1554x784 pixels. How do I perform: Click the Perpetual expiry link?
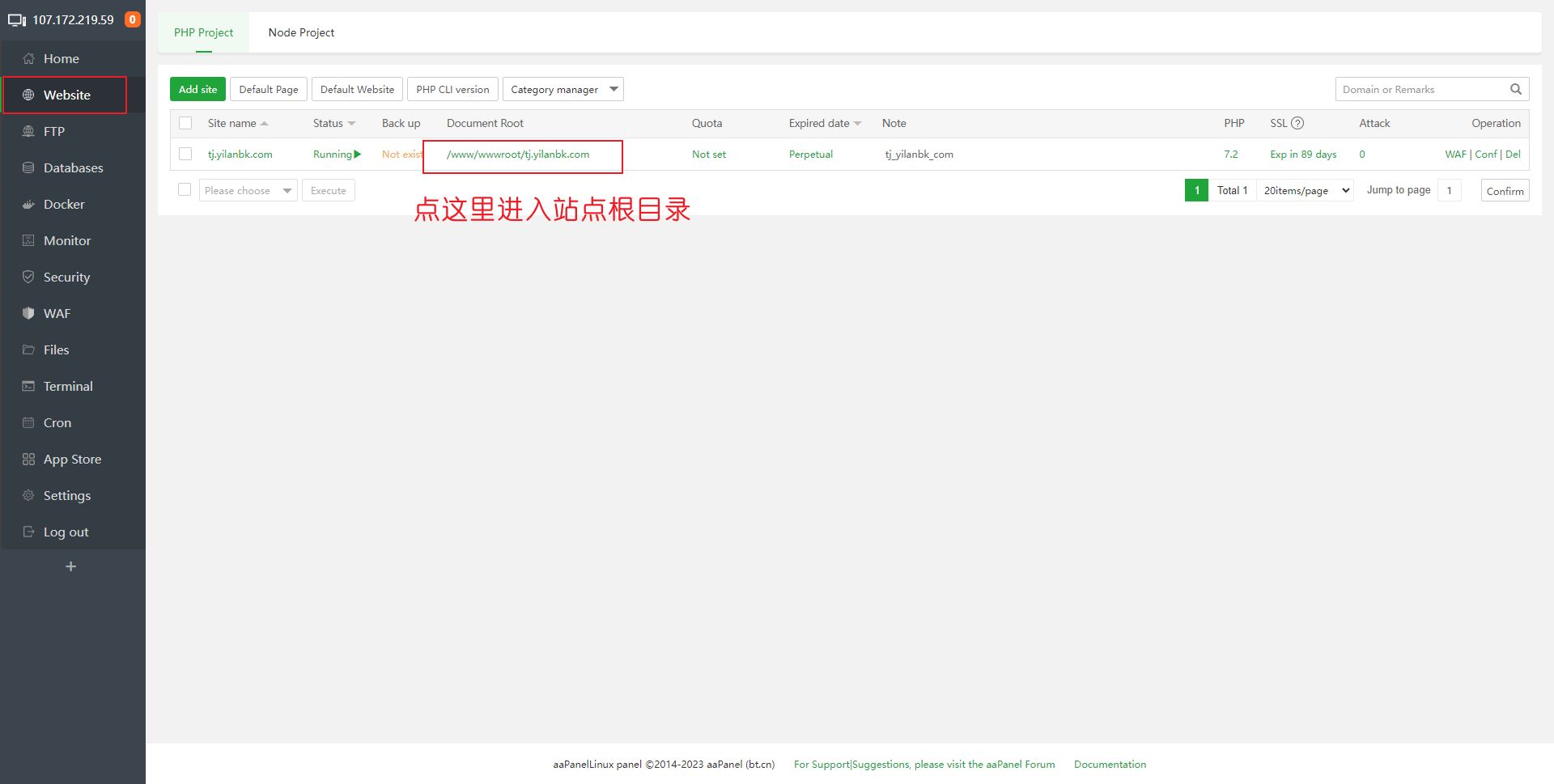coord(811,154)
